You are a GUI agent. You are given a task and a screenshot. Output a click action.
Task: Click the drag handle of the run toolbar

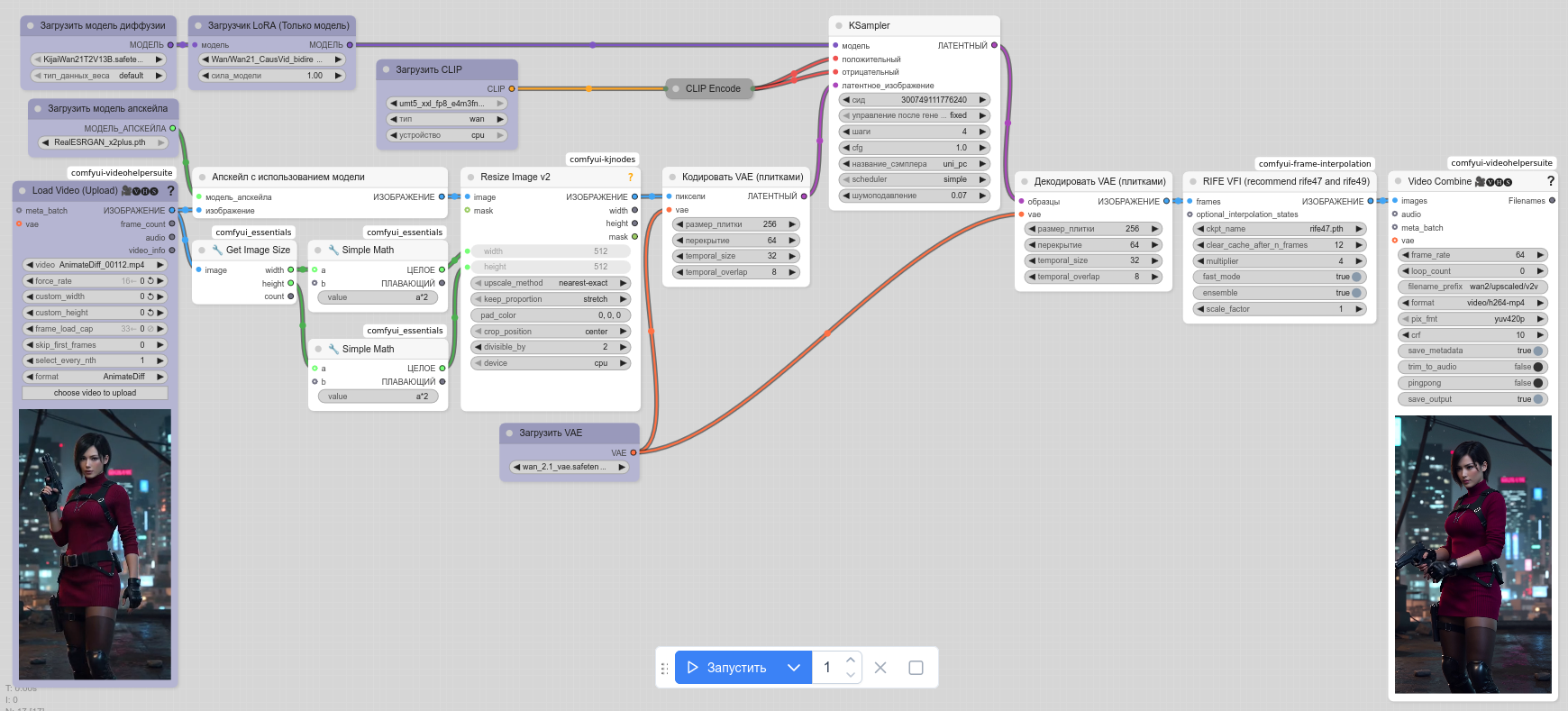click(x=664, y=668)
